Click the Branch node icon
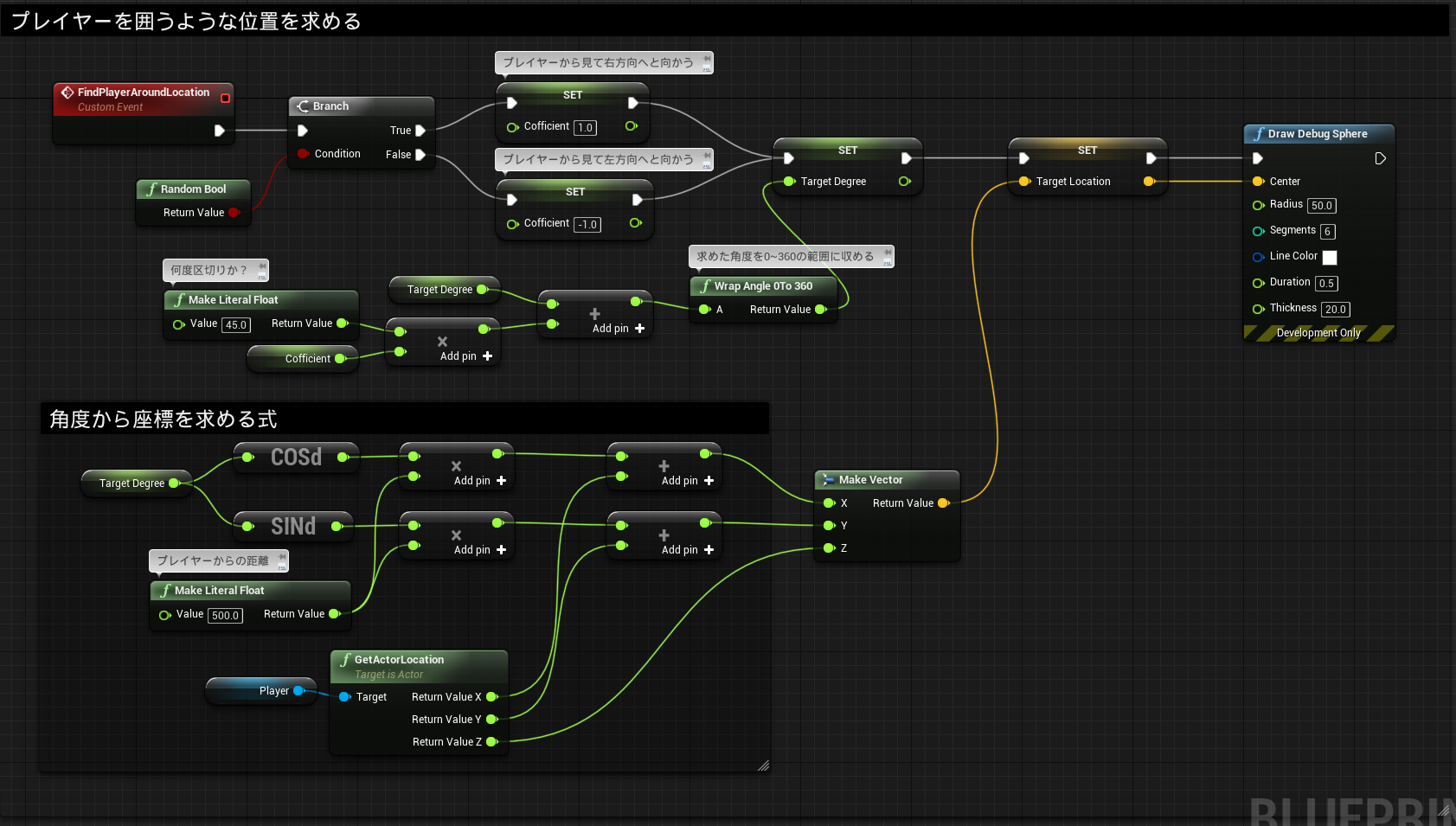The height and width of the screenshot is (826, 1456). [304, 106]
